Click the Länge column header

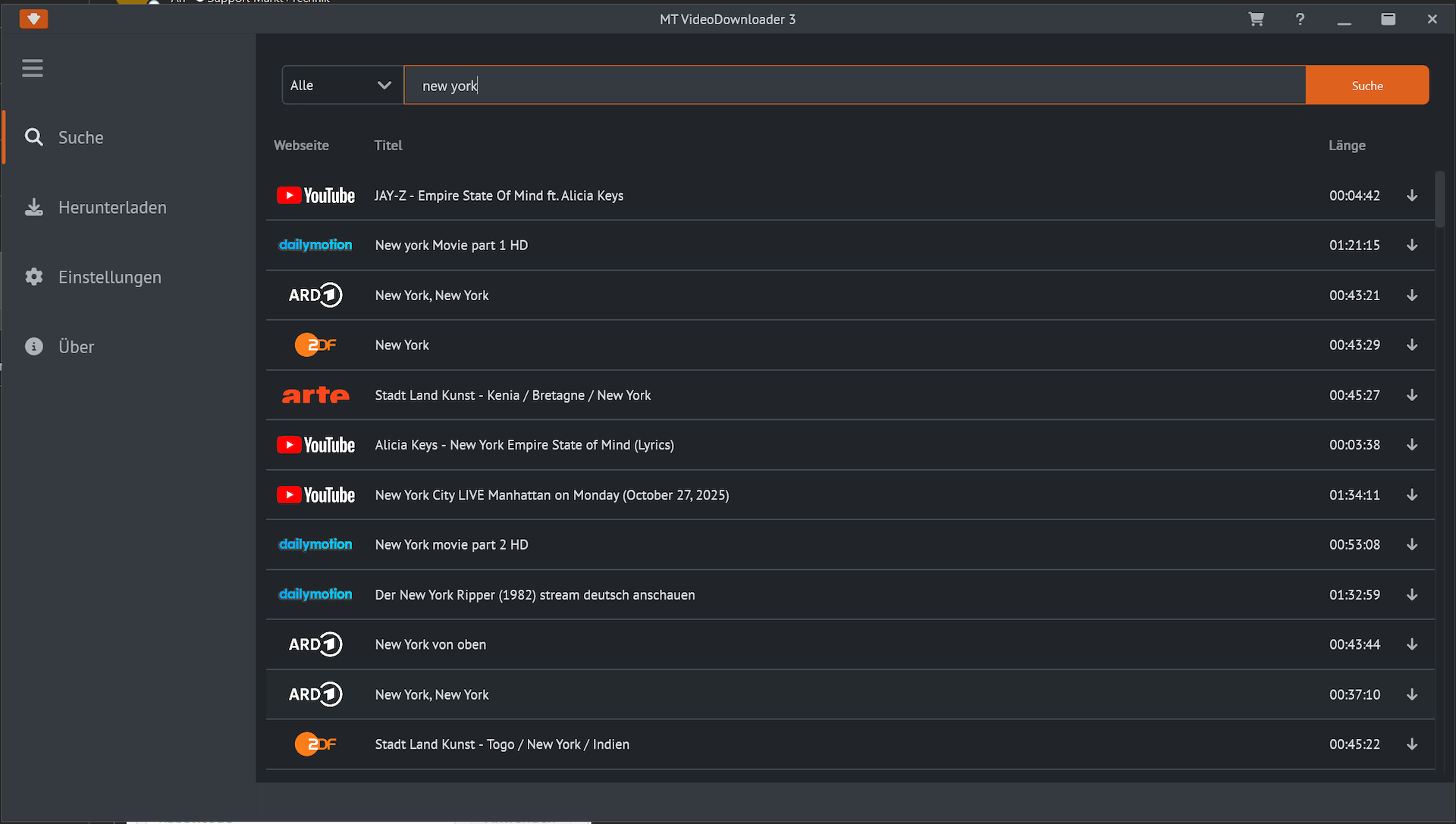1346,146
